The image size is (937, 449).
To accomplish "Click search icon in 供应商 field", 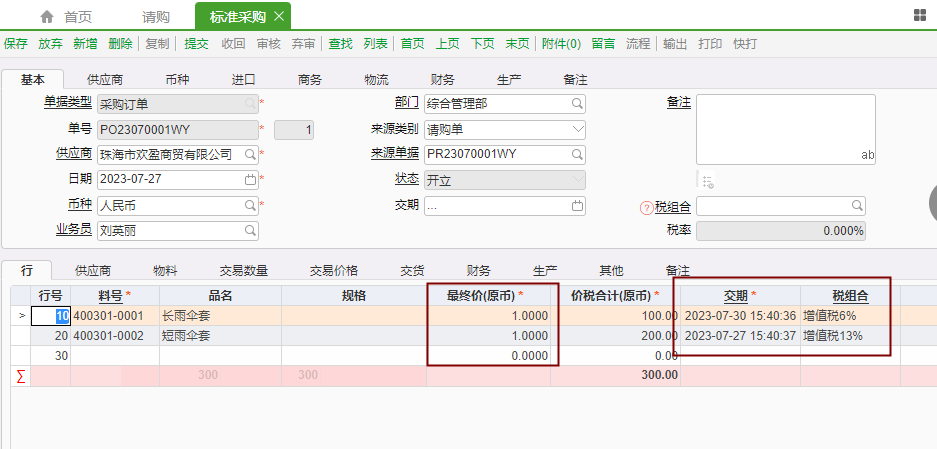I will click(250, 154).
